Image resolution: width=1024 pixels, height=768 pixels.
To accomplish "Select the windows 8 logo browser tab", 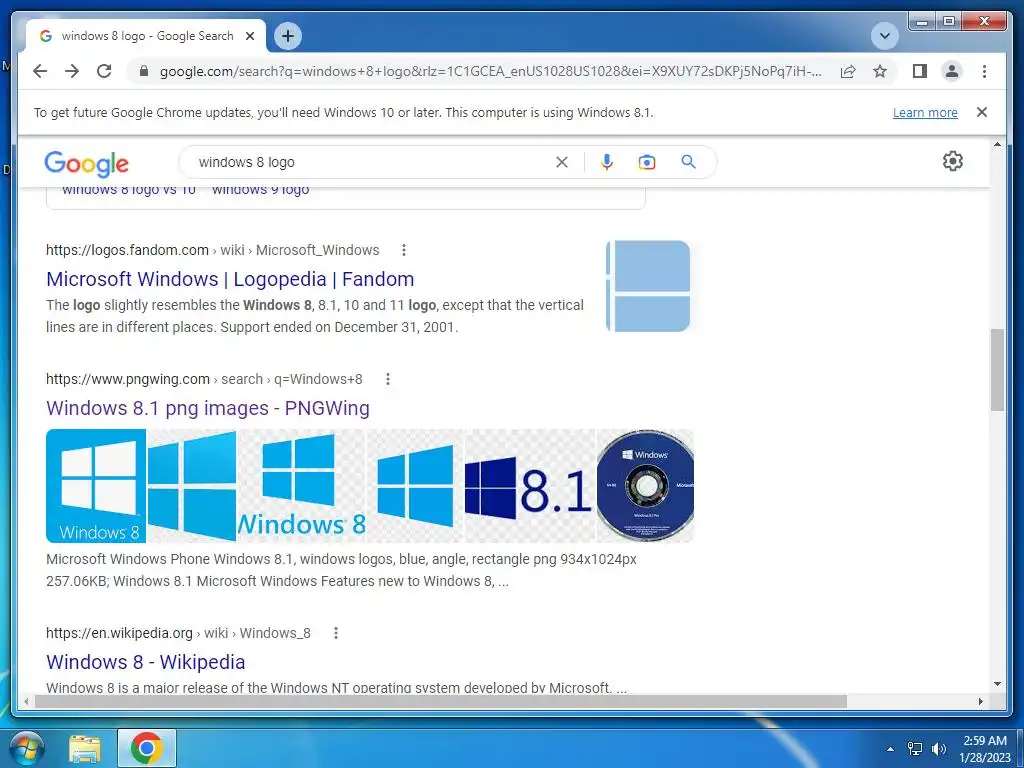I will tap(147, 37).
